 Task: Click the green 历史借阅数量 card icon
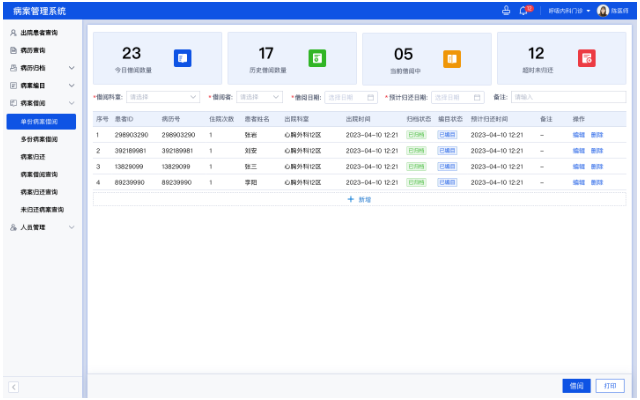coord(316,58)
